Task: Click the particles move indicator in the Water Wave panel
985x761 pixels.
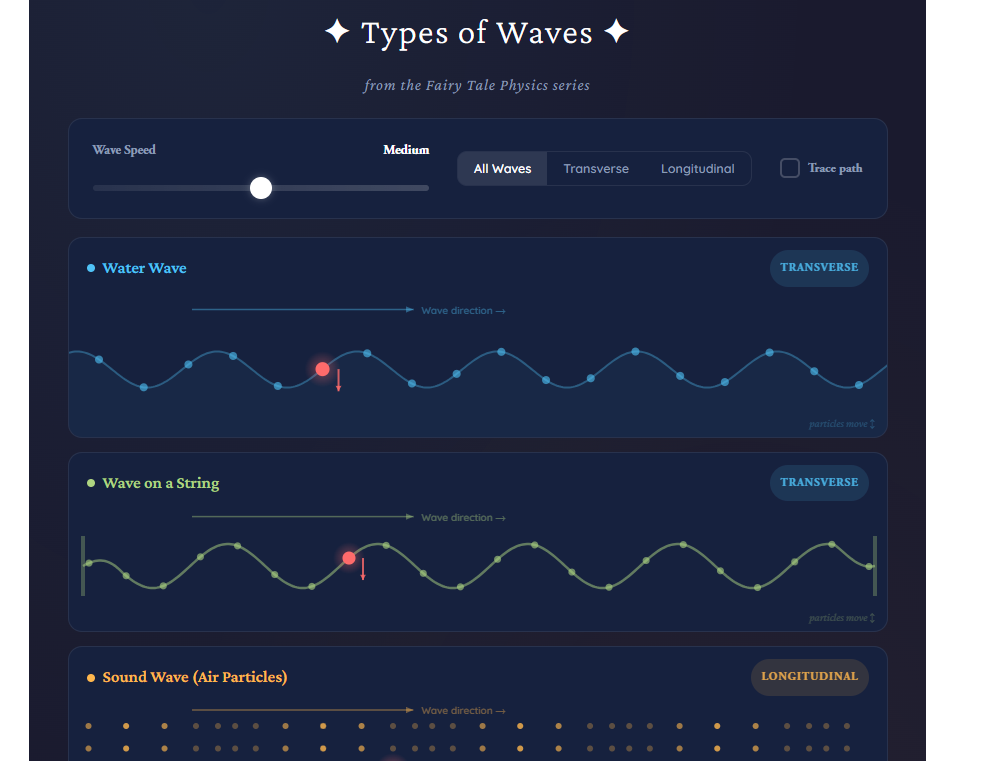Action: point(840,423)
